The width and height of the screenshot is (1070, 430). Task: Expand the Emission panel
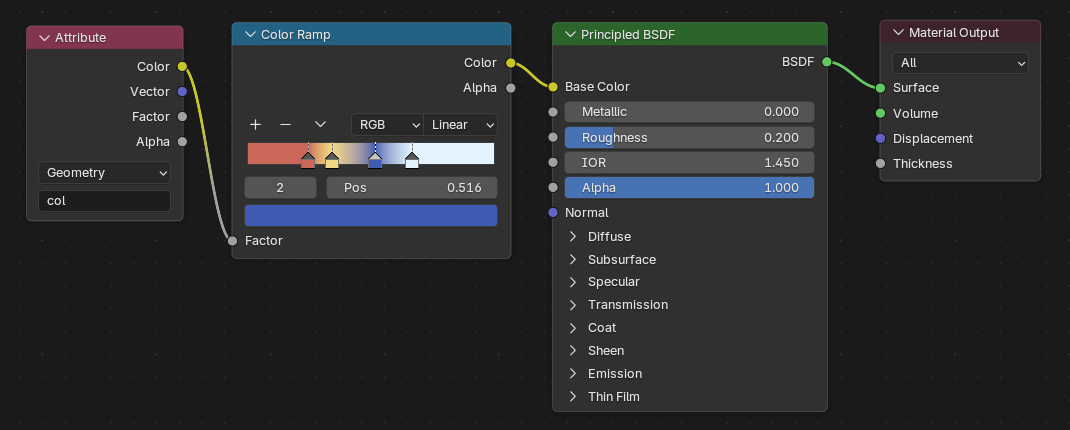574,373
